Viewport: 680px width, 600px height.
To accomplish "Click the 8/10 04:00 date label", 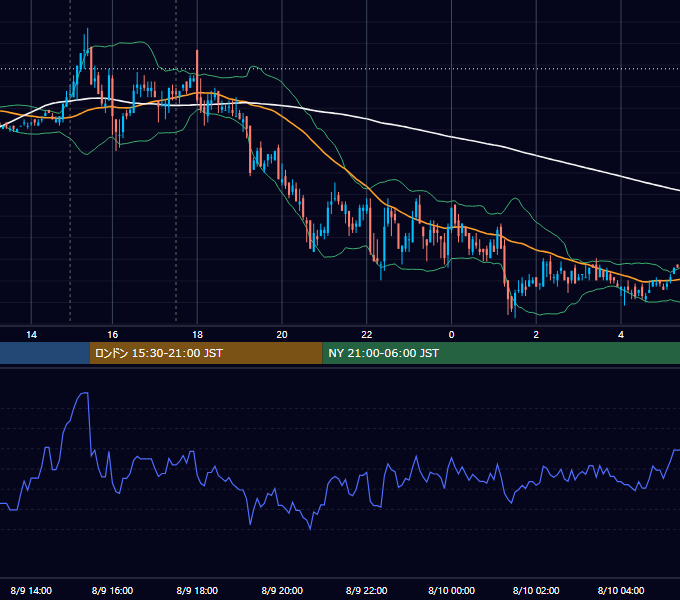I will 621,590.
